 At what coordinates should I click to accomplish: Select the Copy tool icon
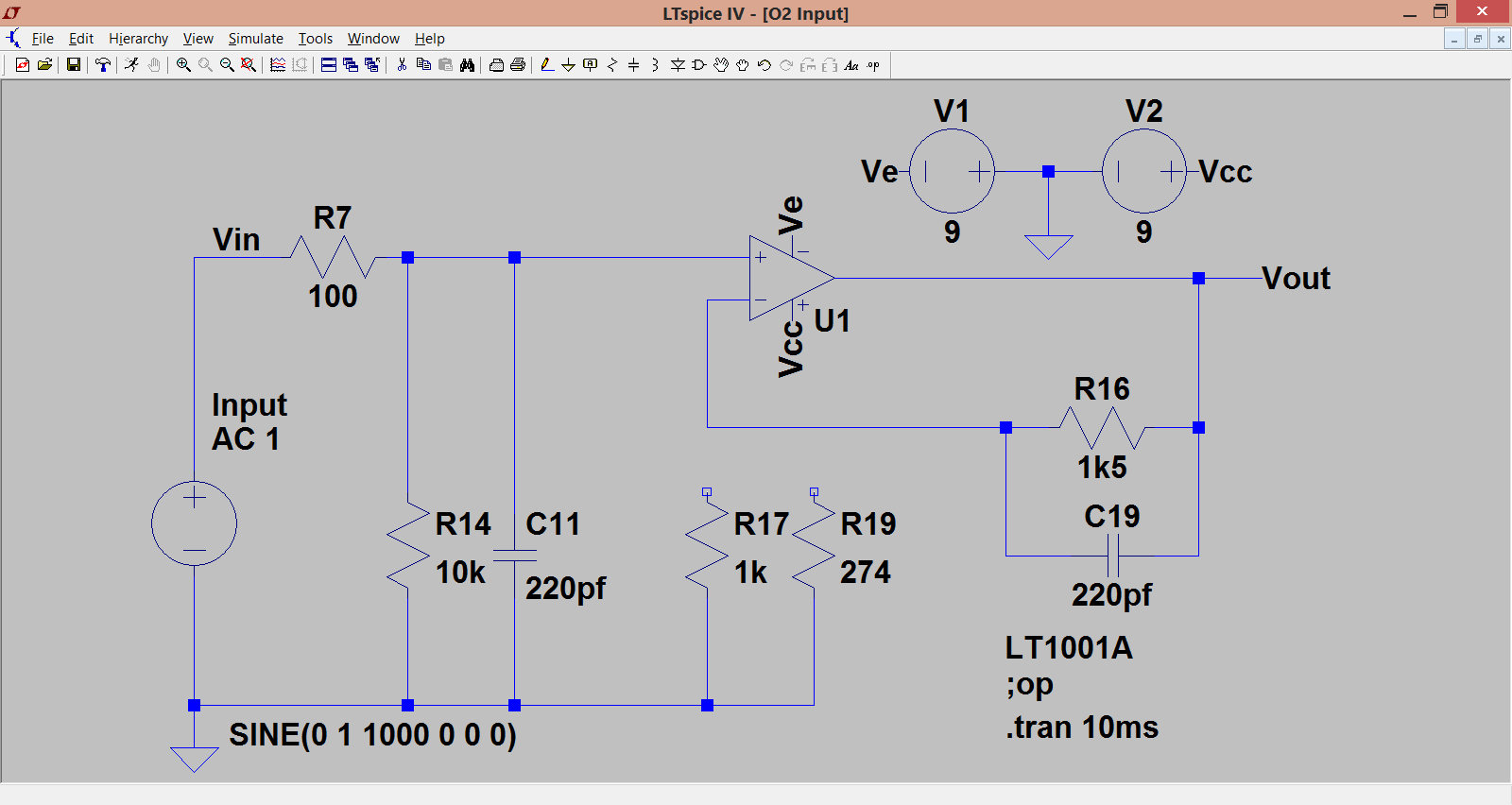click(x=423, y=64)
